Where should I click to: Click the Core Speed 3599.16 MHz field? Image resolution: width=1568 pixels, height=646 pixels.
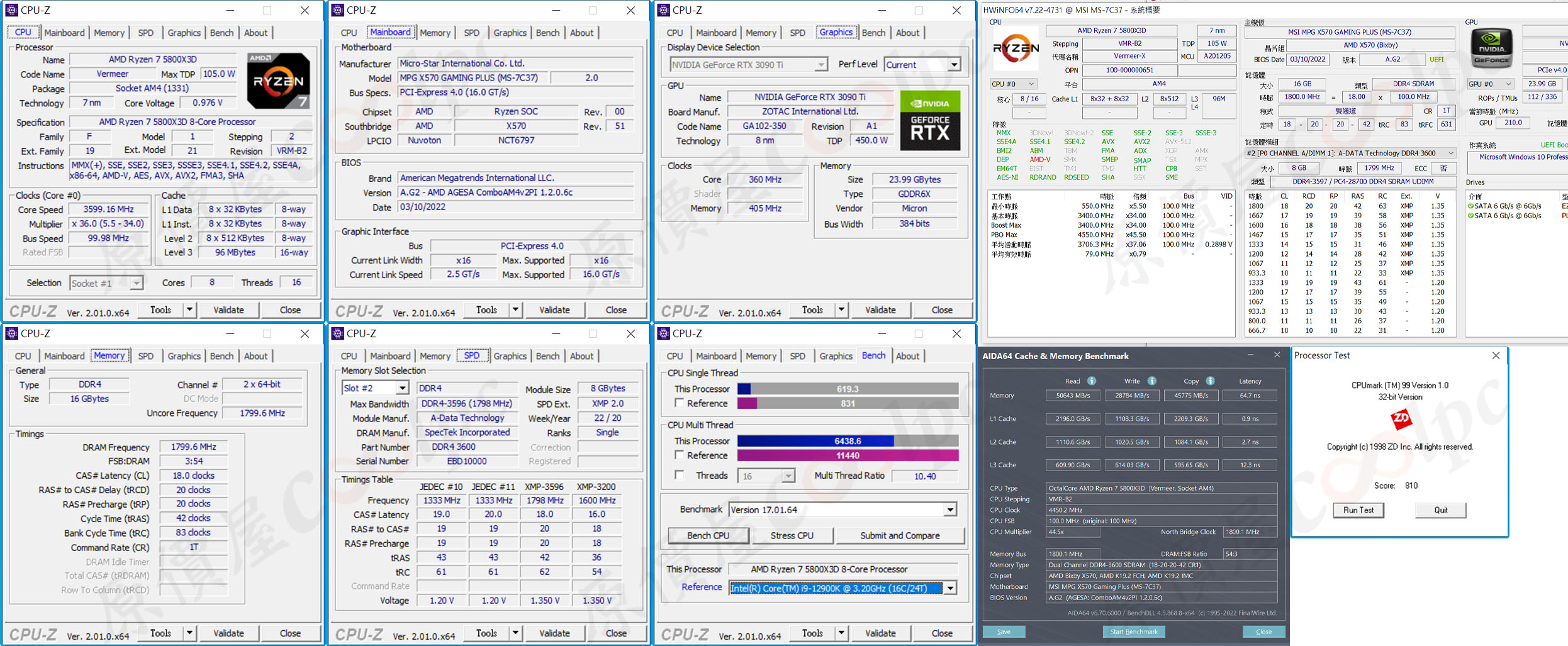108,209
